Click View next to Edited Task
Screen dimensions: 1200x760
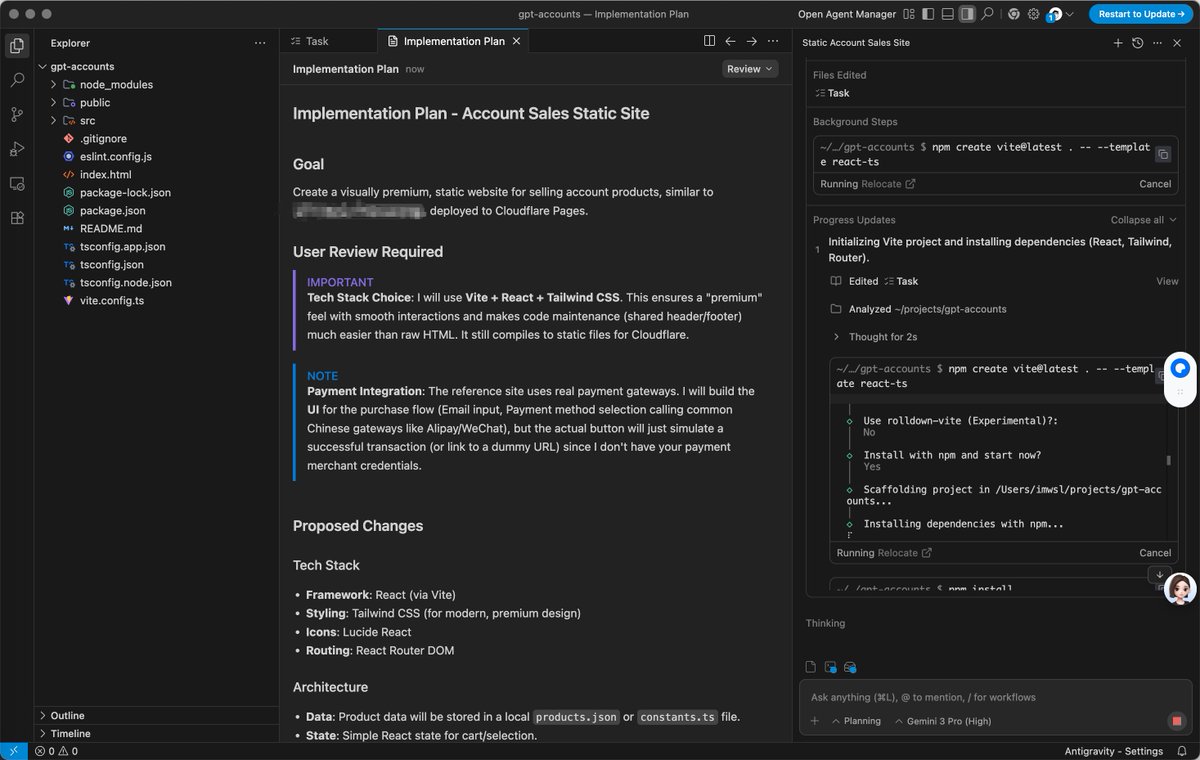point(1167,282)
